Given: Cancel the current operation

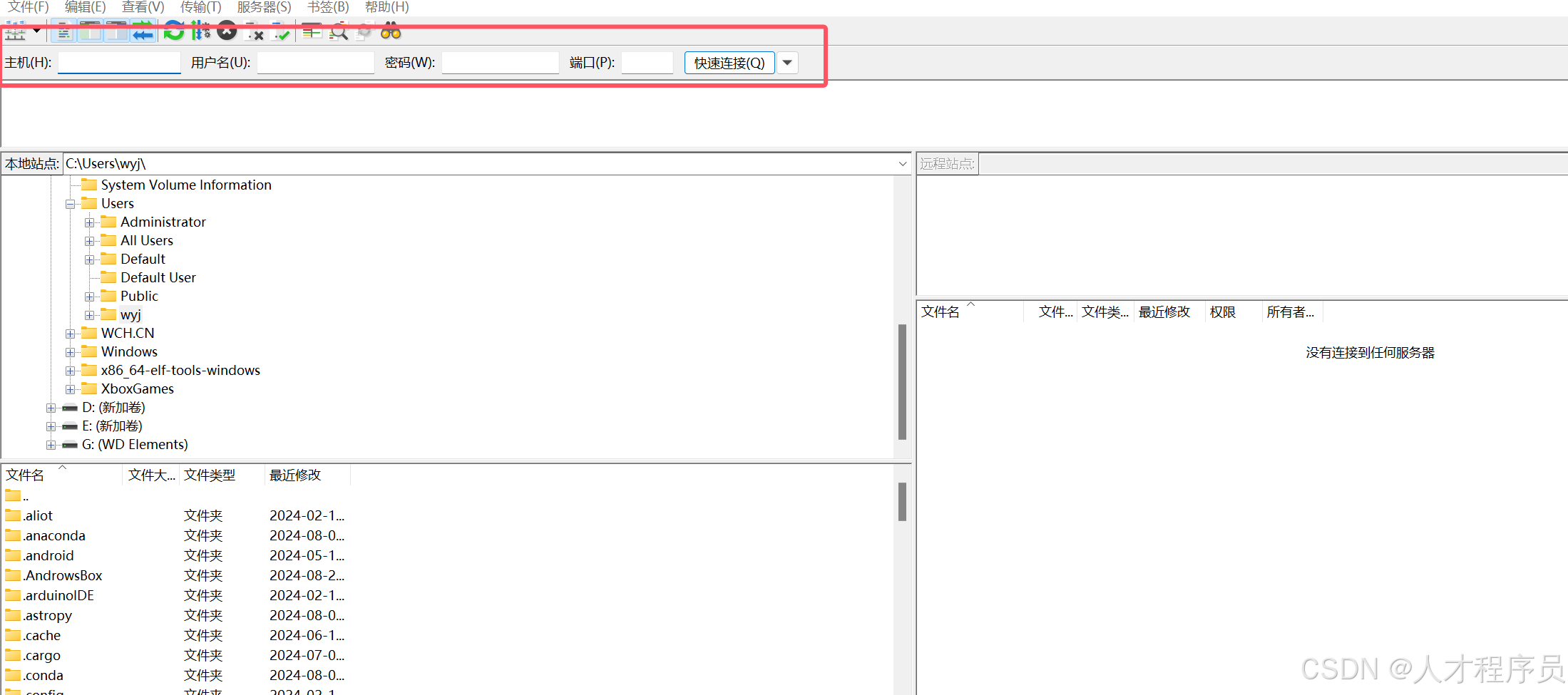Looking at the screenshot, I should point(227,31).
